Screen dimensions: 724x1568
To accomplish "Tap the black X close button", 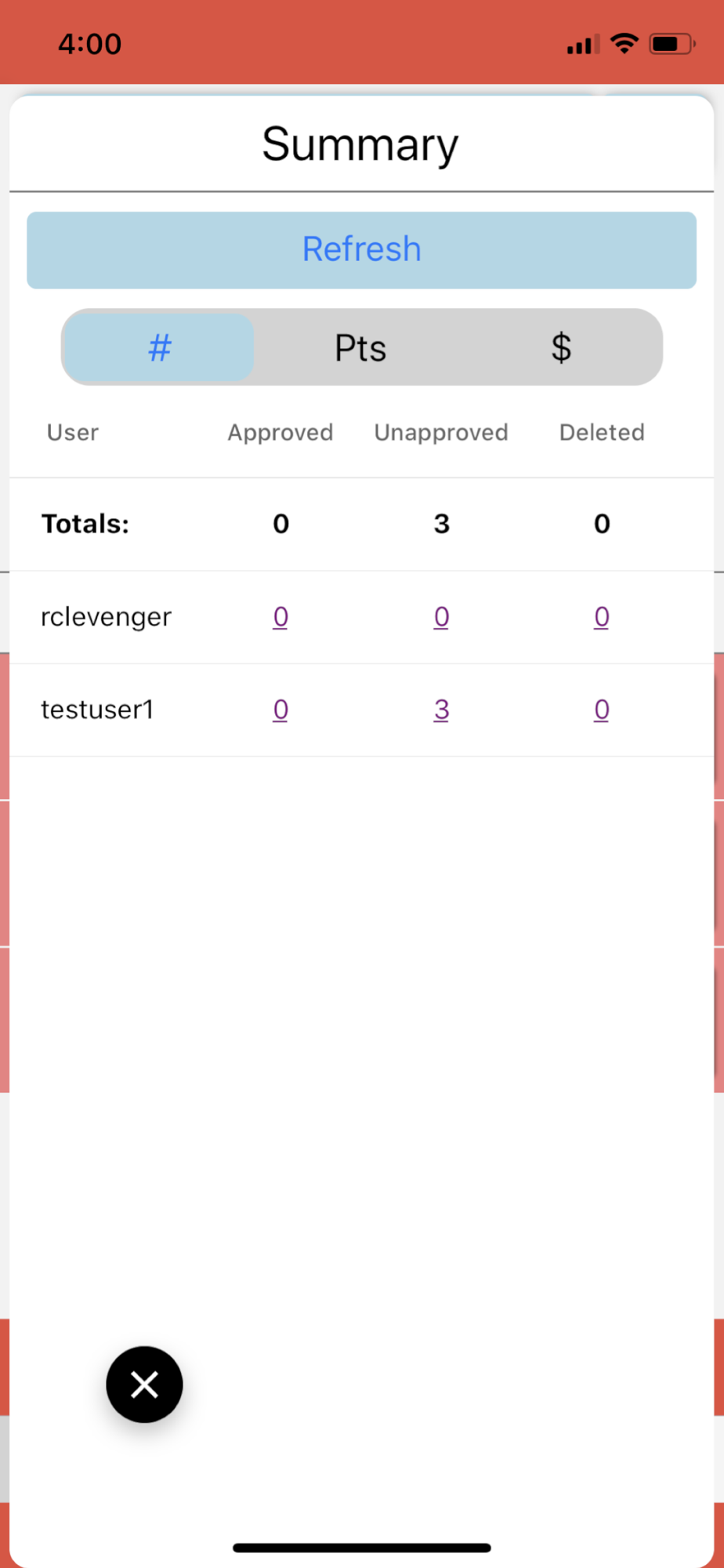I will coord(144,1385).
